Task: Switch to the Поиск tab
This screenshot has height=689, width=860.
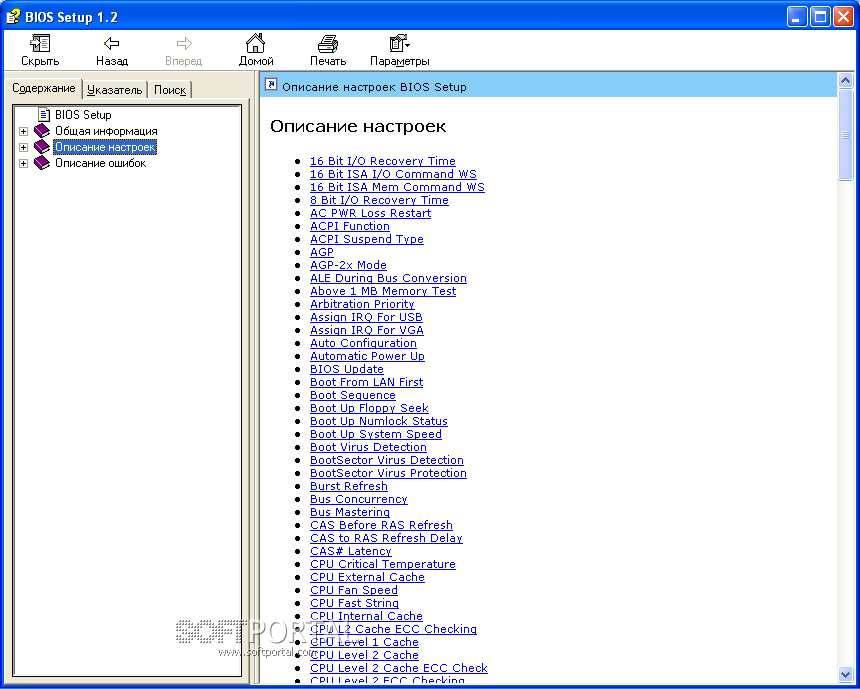Action: [x=169, y=90]
